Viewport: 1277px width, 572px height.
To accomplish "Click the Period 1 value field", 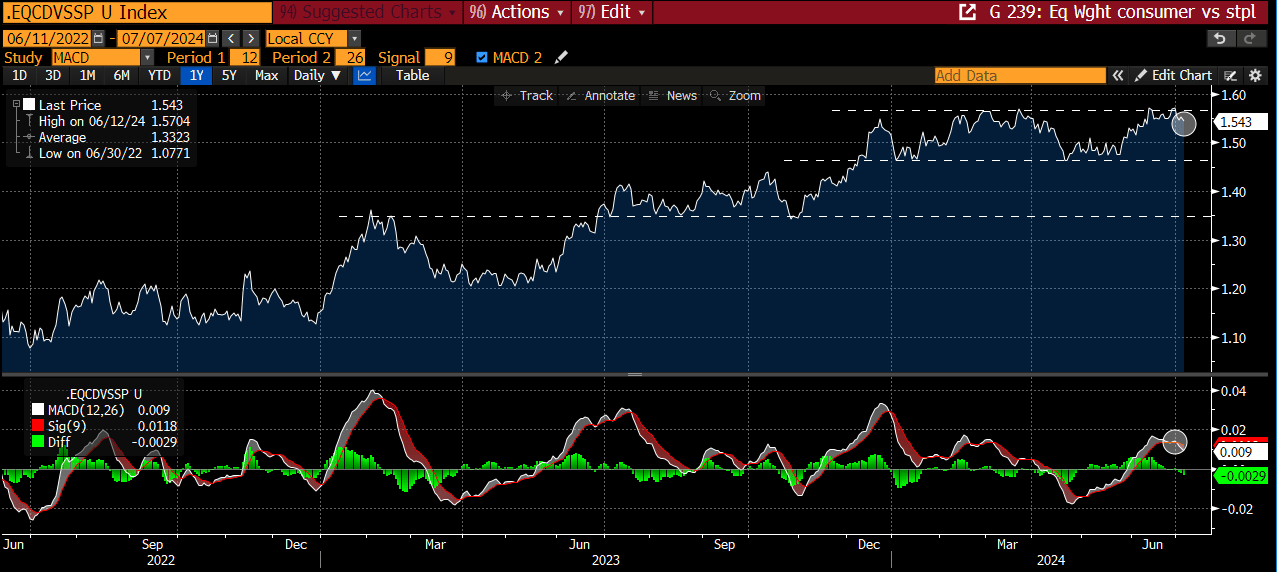I will 245,57.
